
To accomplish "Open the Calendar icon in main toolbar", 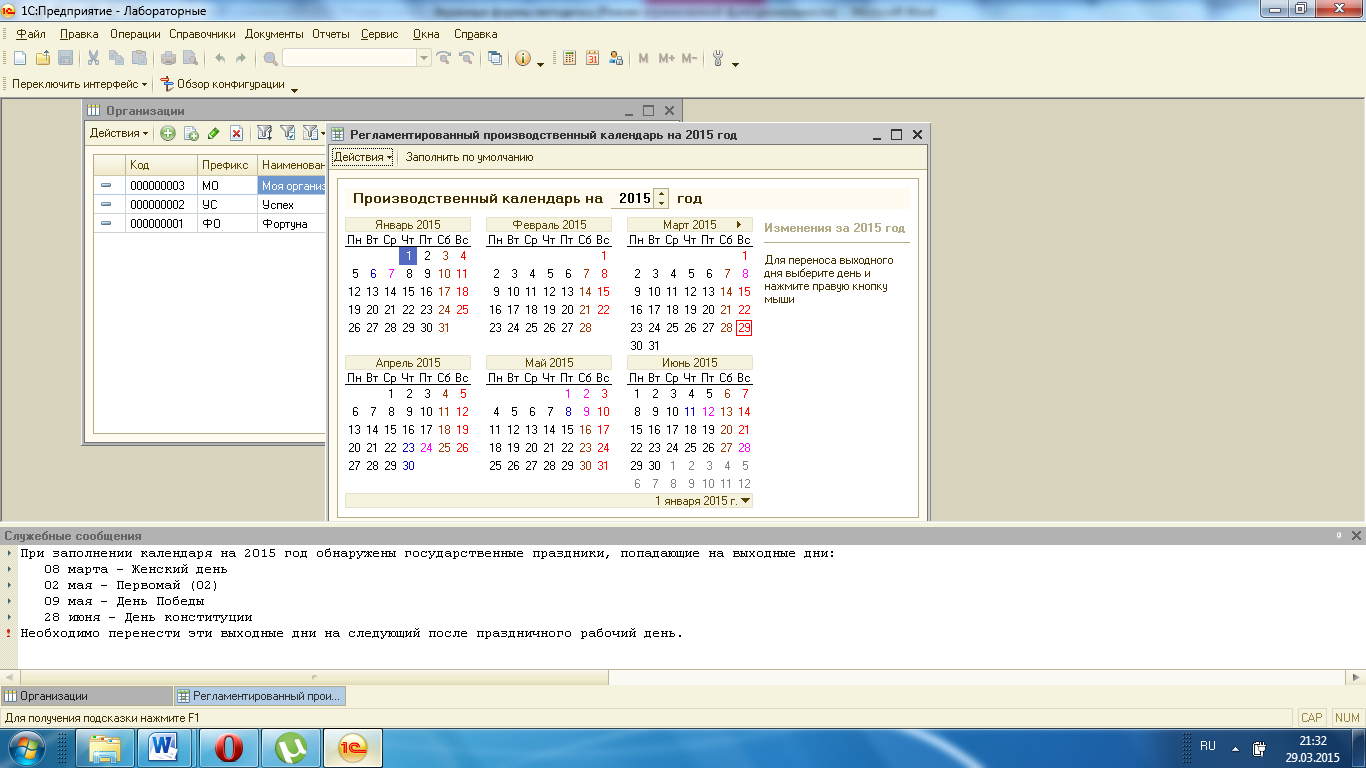I will [x=592, y=58].
